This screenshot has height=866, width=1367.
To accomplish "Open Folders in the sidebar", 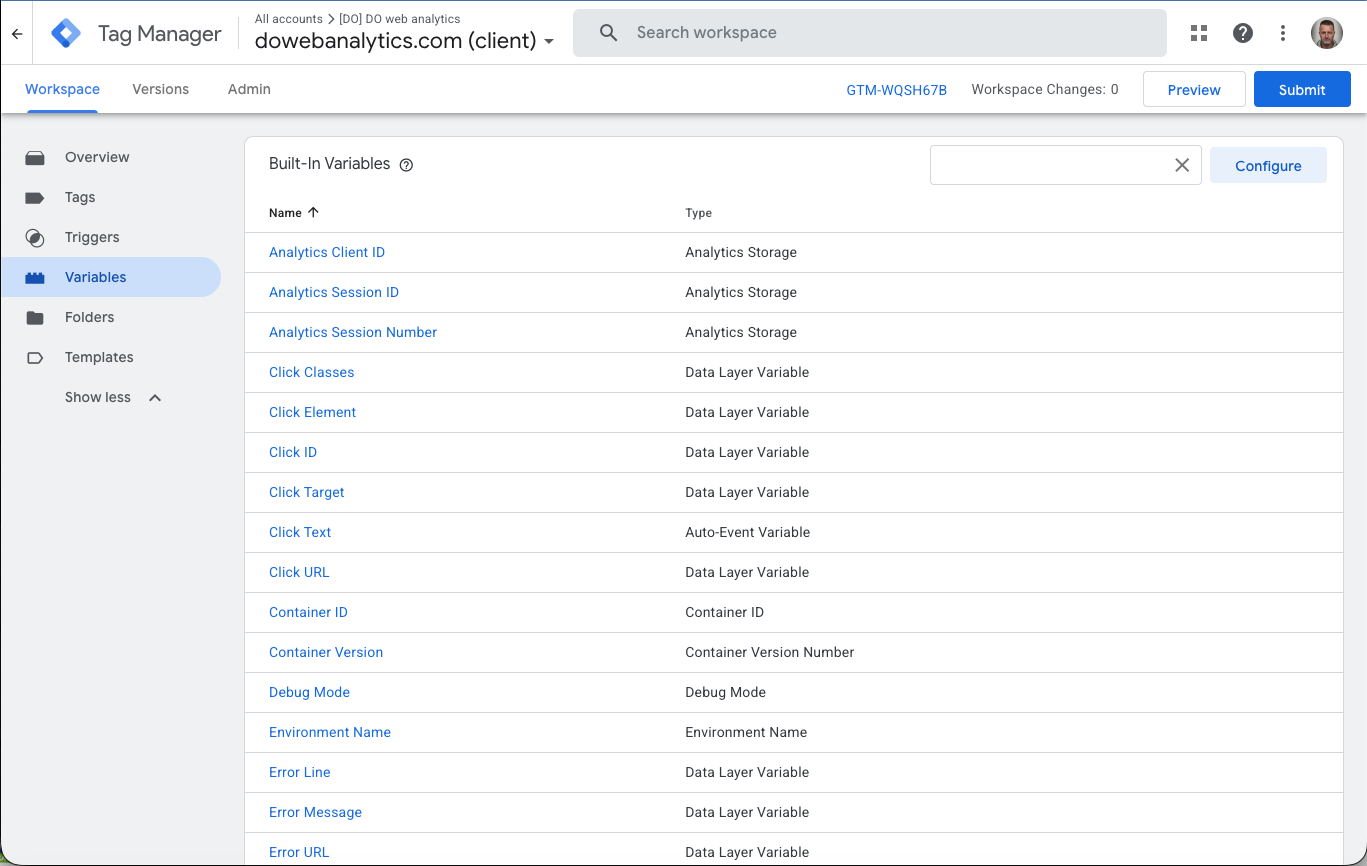I will pyautogui.click(x=89, y=317).
